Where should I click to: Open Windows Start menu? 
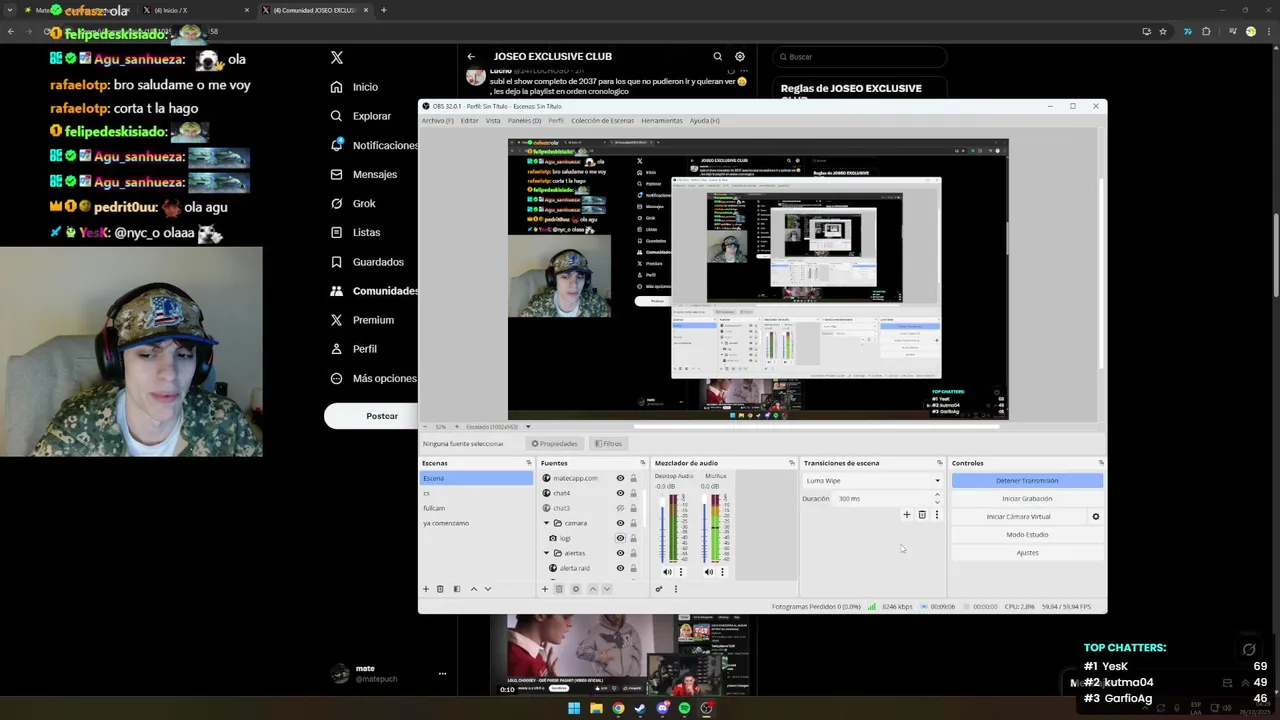(x=574, y=708)
